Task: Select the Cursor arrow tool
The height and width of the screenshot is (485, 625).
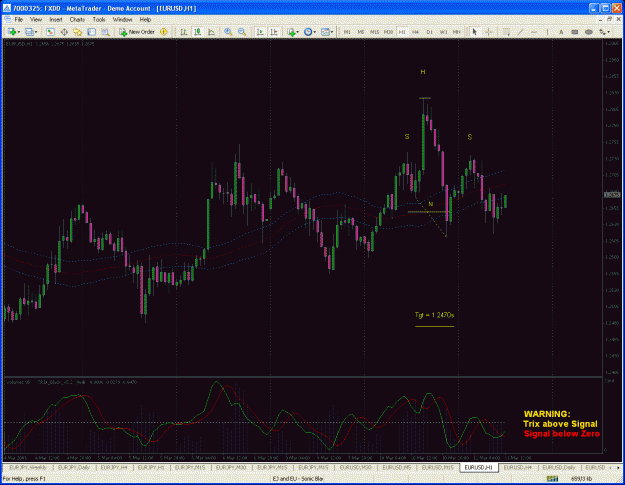Action: tap(474, 32)
